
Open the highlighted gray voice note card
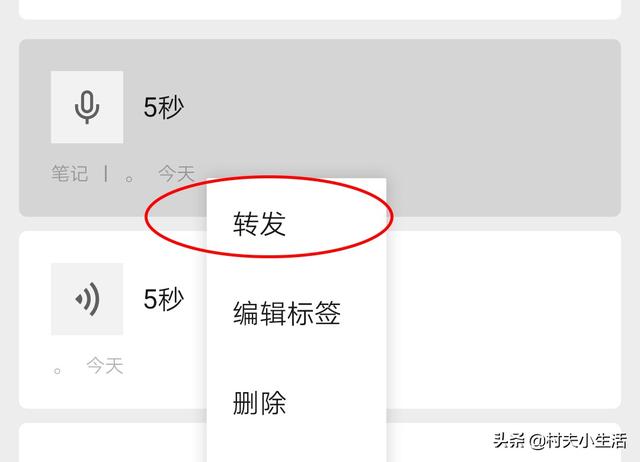tap(320, 128)
